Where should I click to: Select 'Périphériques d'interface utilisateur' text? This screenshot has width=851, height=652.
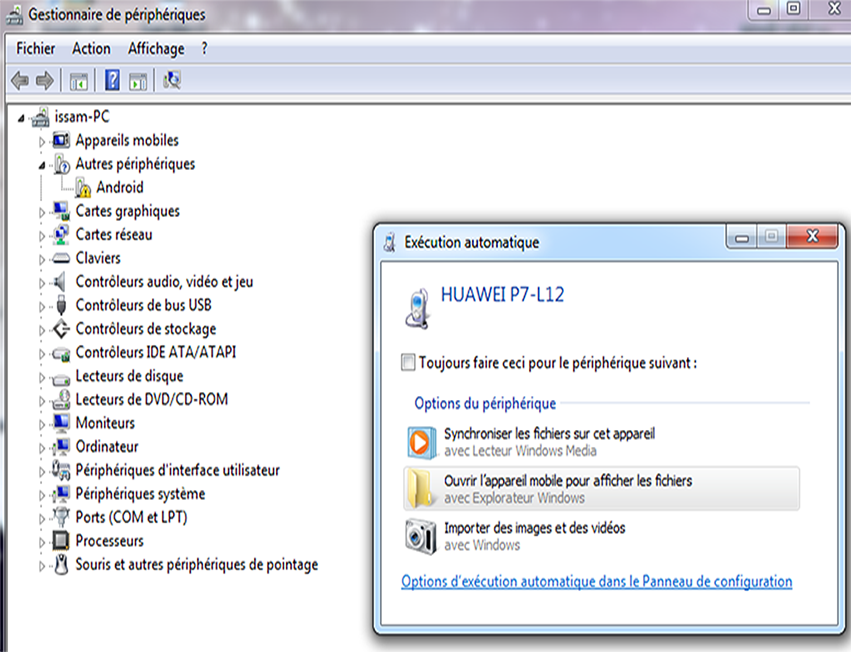[177, 470]
